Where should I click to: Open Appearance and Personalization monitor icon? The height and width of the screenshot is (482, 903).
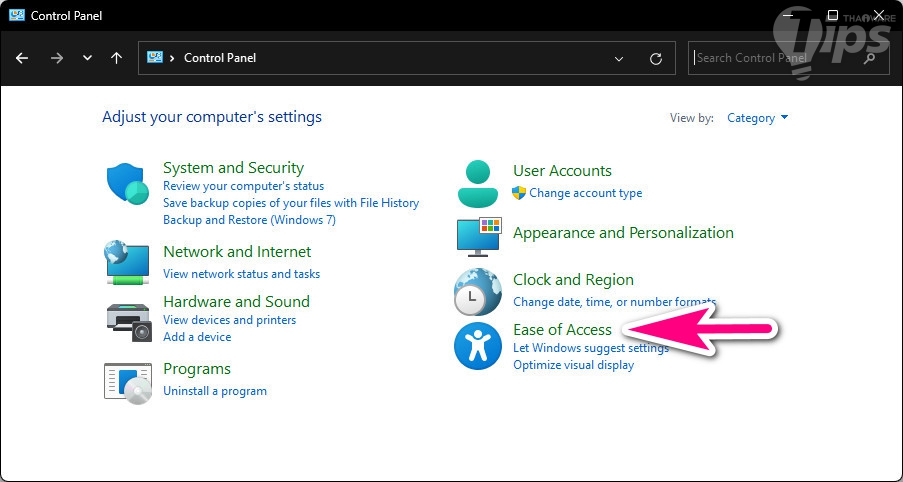coord(477,236)
